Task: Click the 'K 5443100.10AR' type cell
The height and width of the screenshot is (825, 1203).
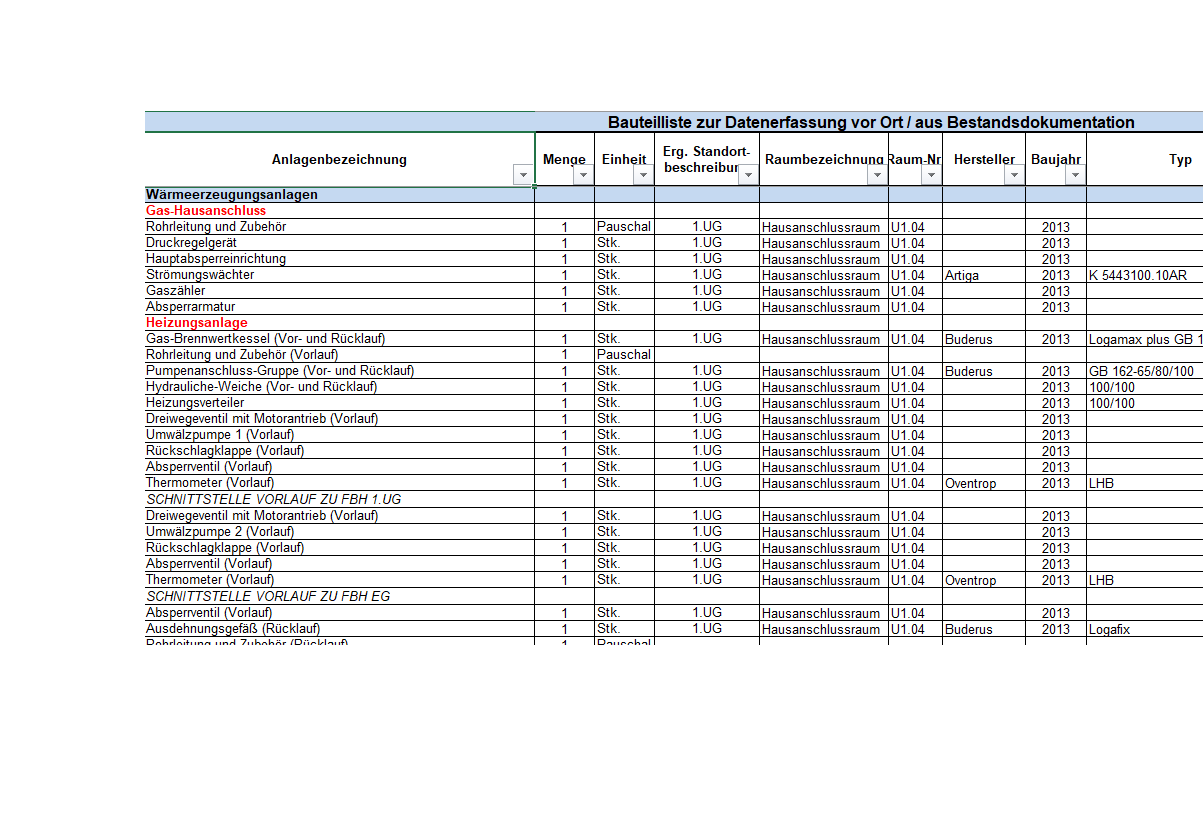Action: coord(1145,275)
